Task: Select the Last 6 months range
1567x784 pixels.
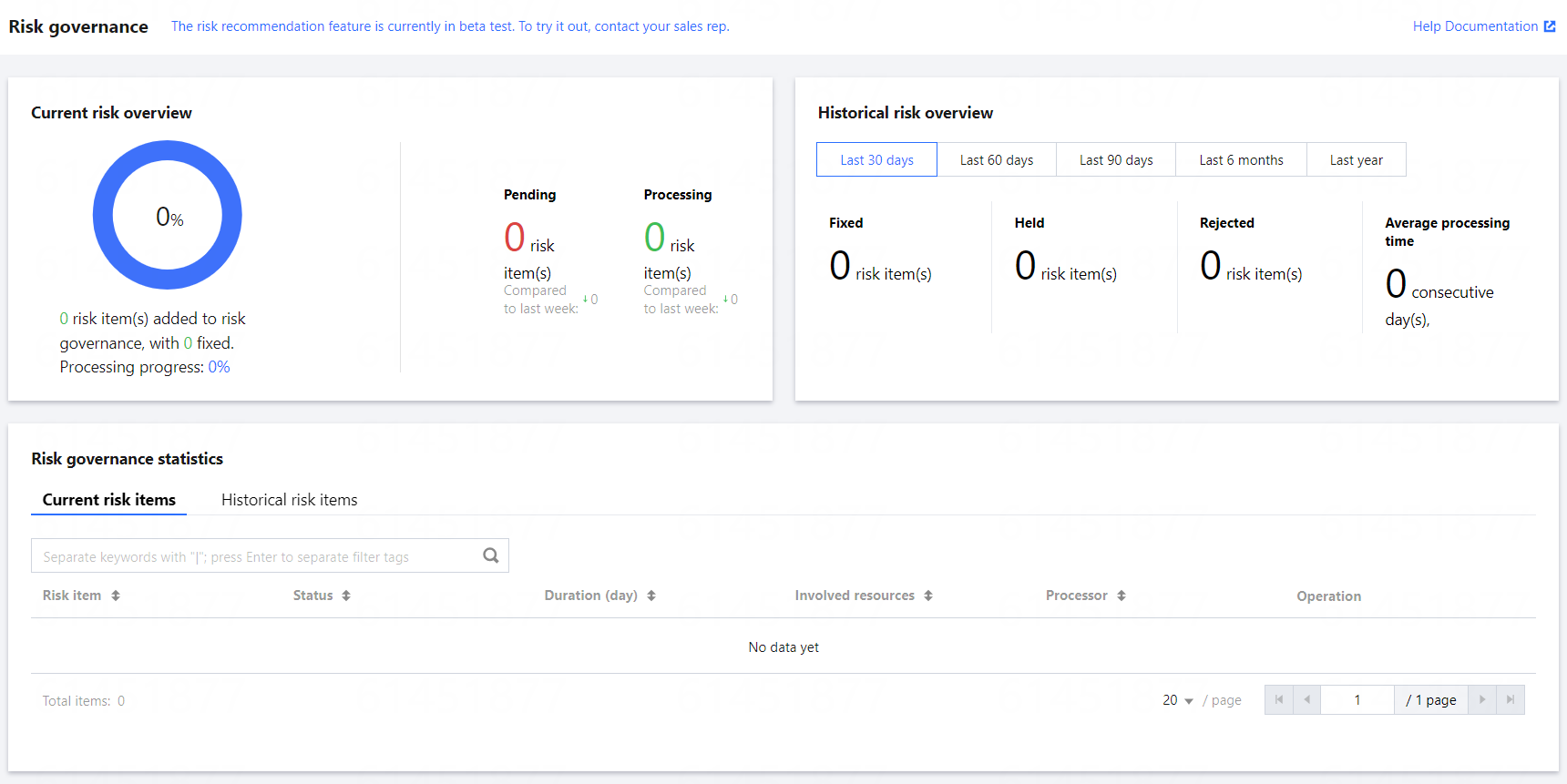Action: pyautogui.click(x=1241, y=159)
